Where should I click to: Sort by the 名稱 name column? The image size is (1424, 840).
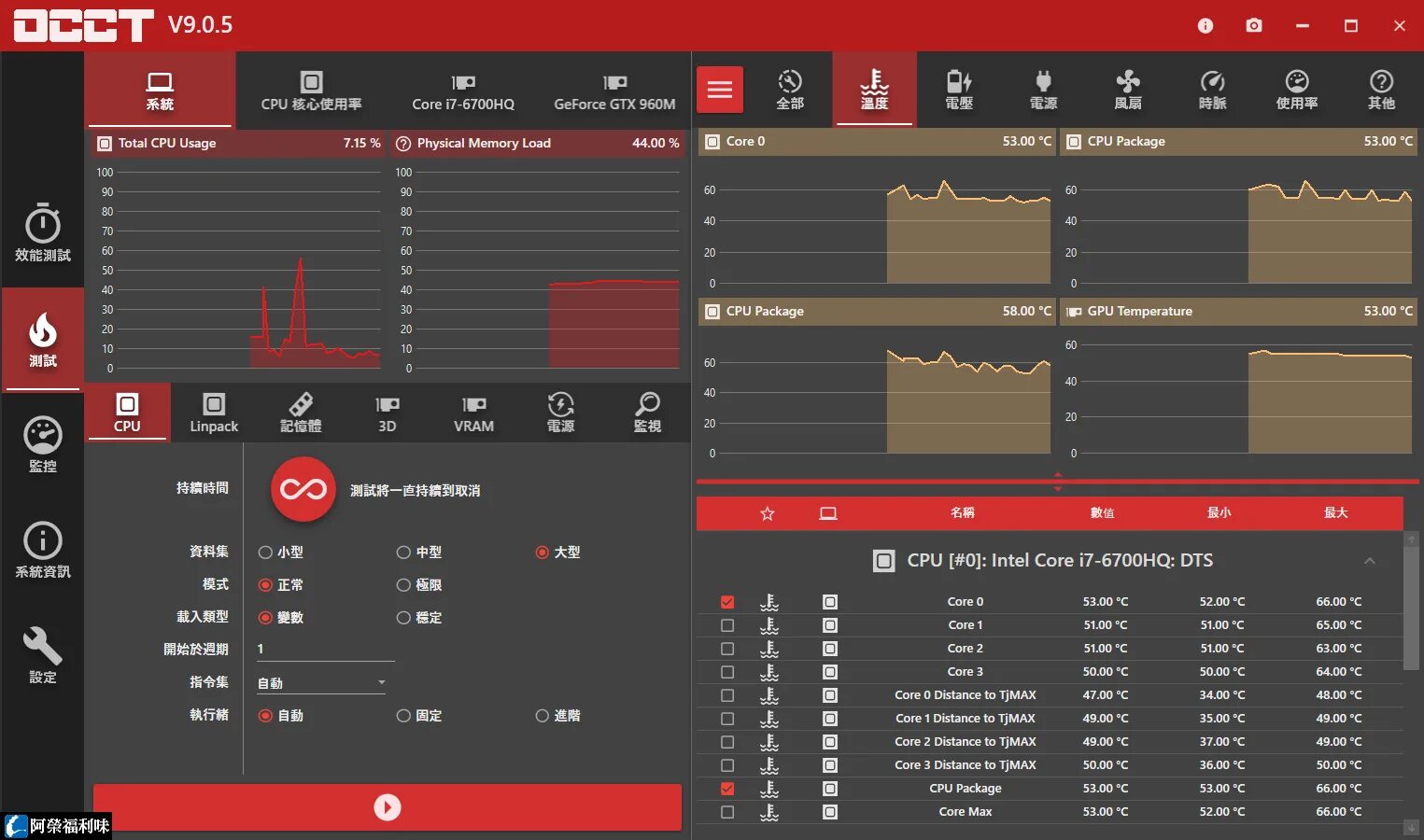(963, 513)
